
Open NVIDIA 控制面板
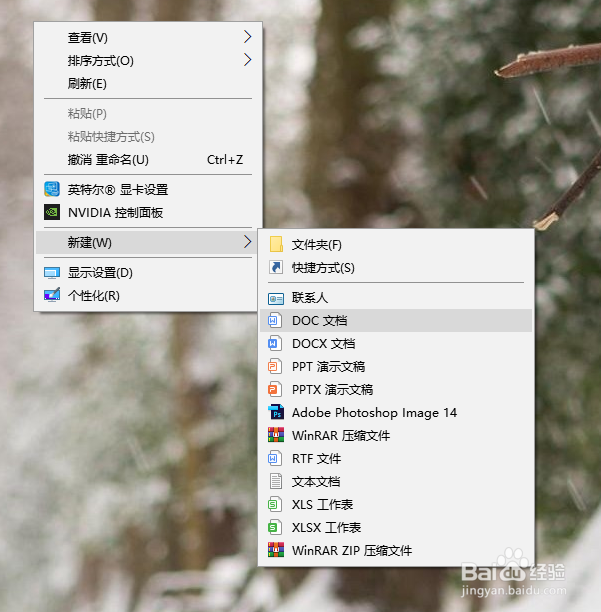tap(148, 213)
